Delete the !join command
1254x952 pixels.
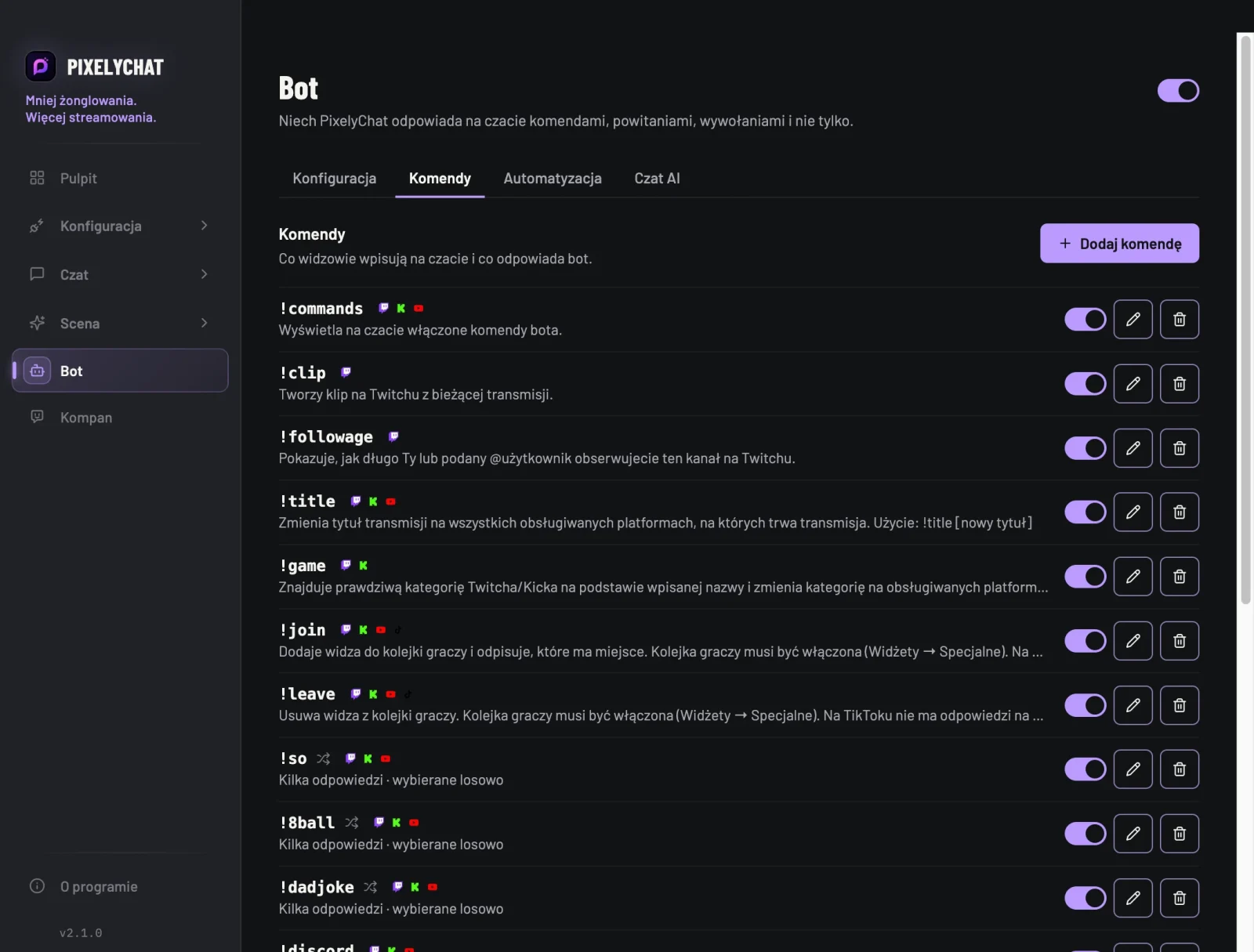pos(1179,641)
